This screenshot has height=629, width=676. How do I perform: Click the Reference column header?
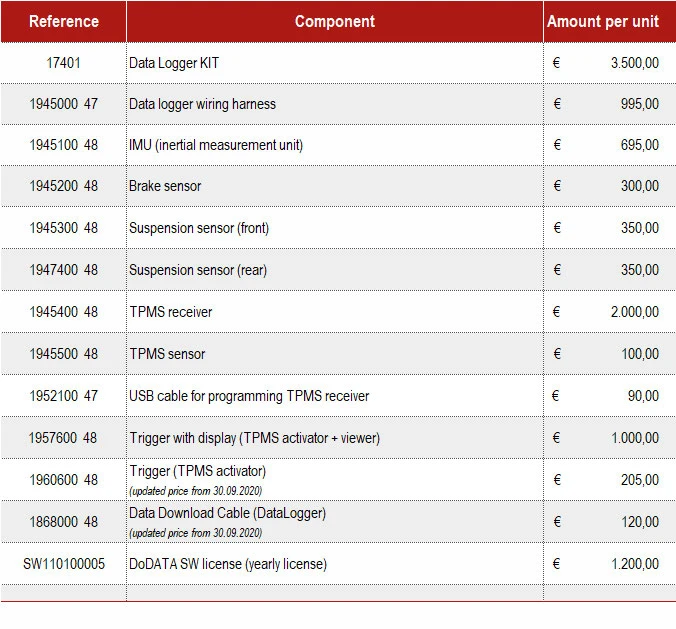pos(64,21)
